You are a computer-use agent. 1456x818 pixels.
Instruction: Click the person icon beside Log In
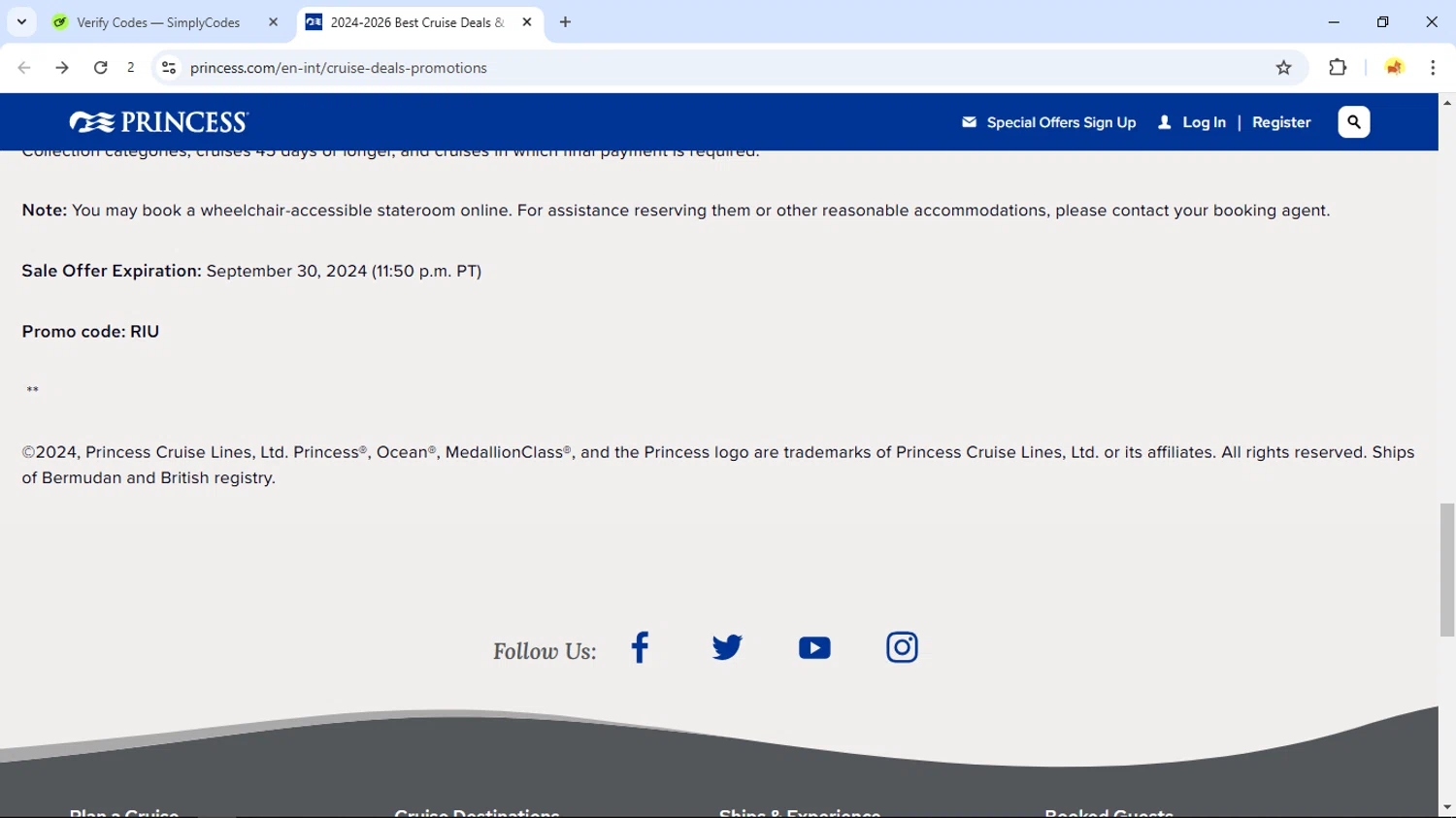pos(1165,122)
